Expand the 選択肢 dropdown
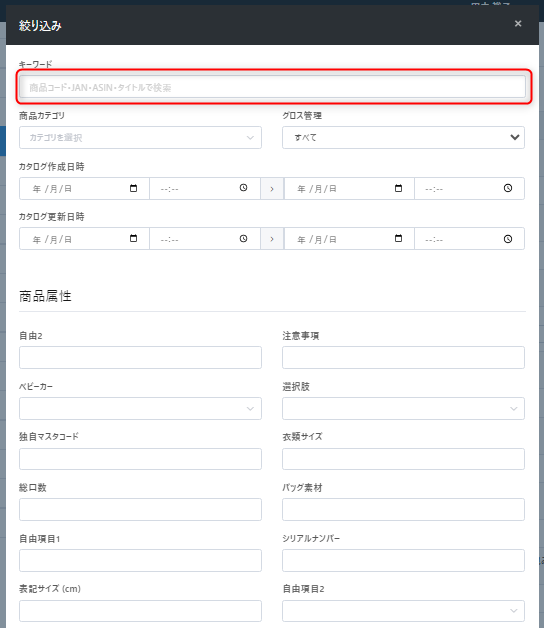 tap(403, 409)
